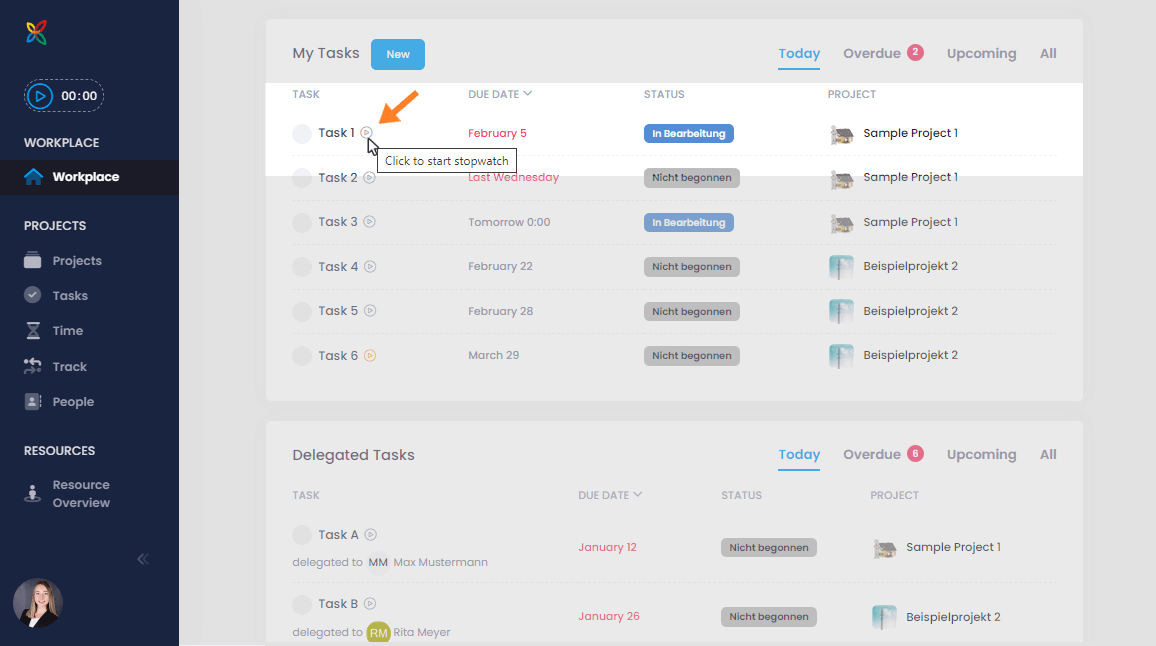Start the stopwatch for Task 6

[369, 355]
